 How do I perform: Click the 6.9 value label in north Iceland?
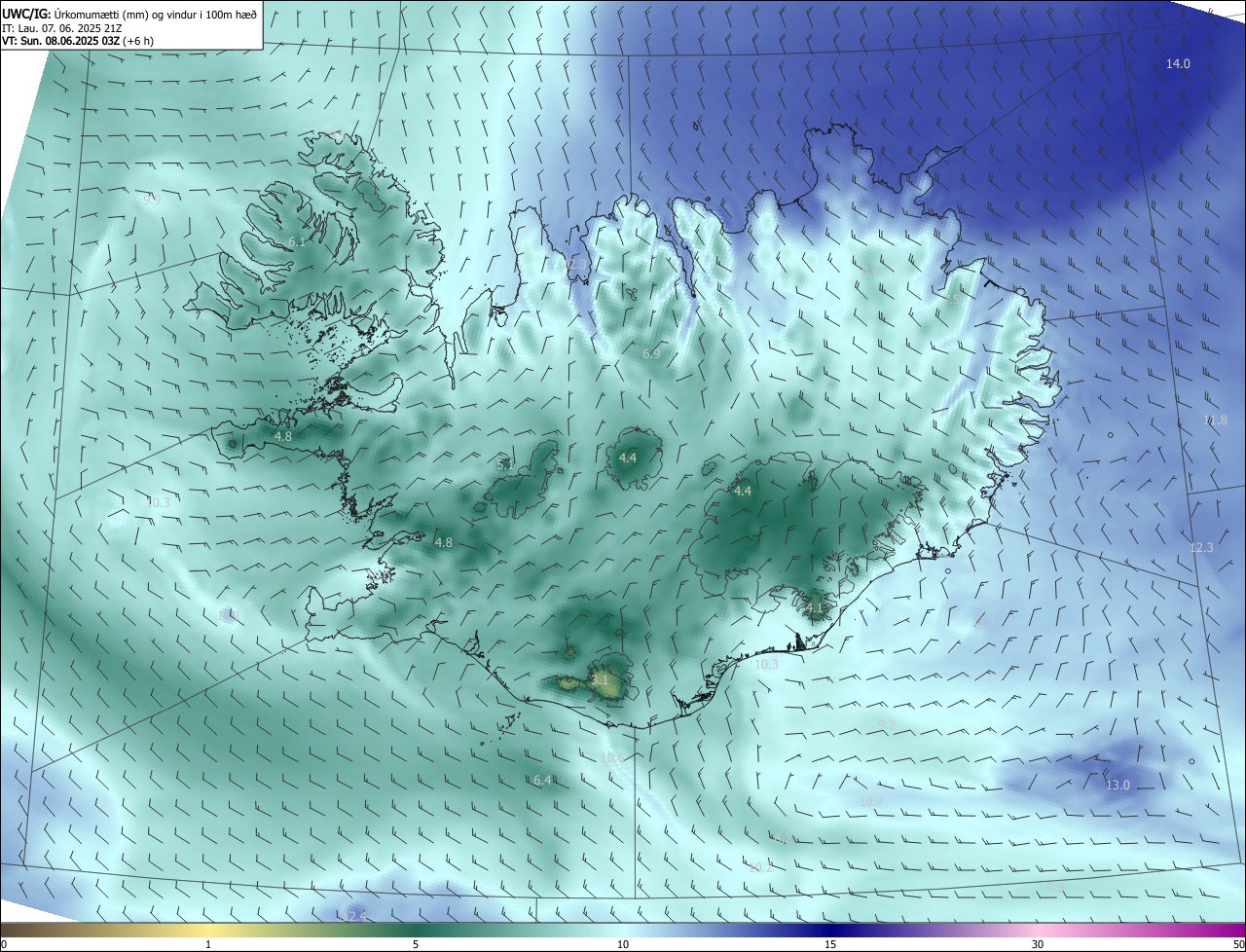651,354
